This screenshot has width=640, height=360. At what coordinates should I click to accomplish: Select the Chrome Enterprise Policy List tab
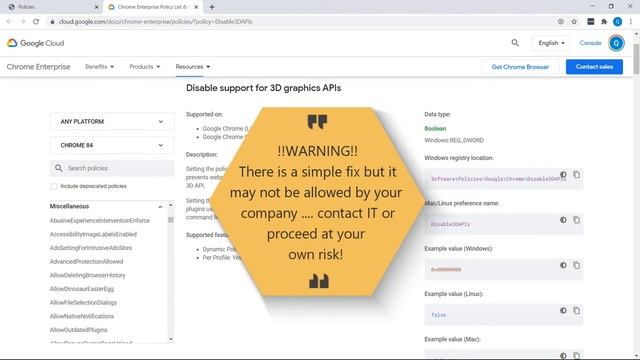(152, 7)
